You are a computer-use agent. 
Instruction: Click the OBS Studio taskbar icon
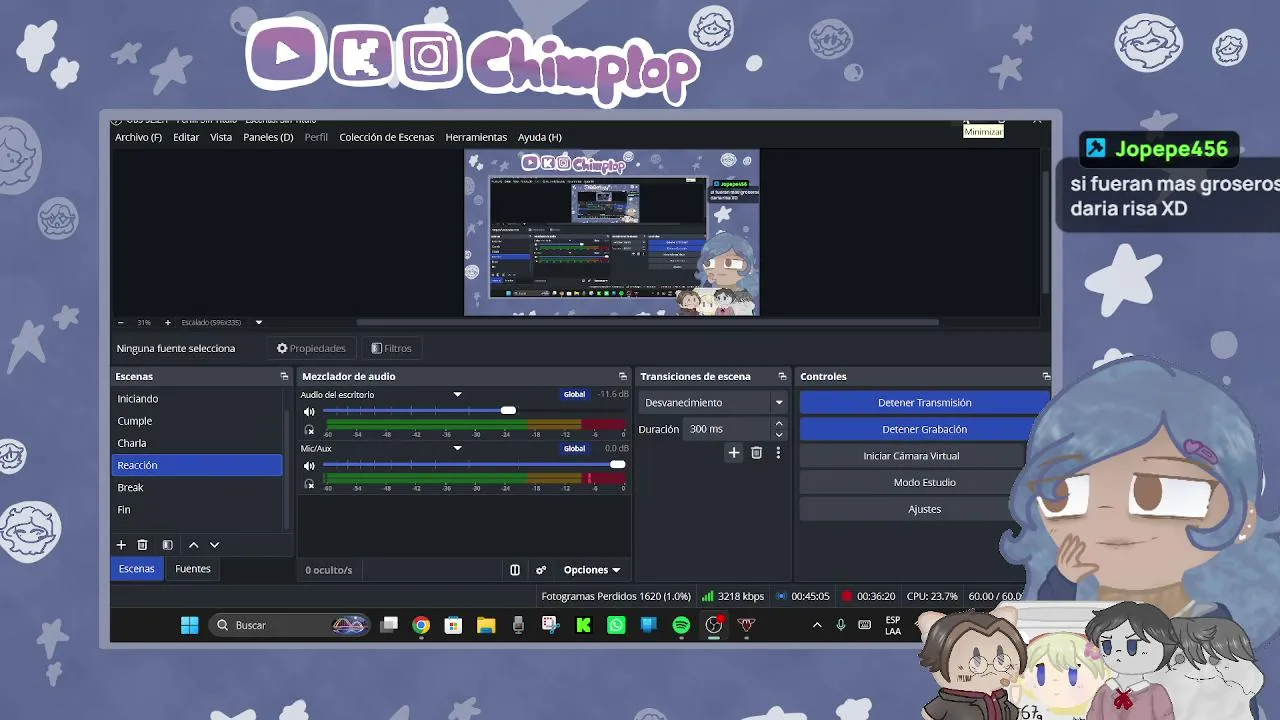point(714,625)
